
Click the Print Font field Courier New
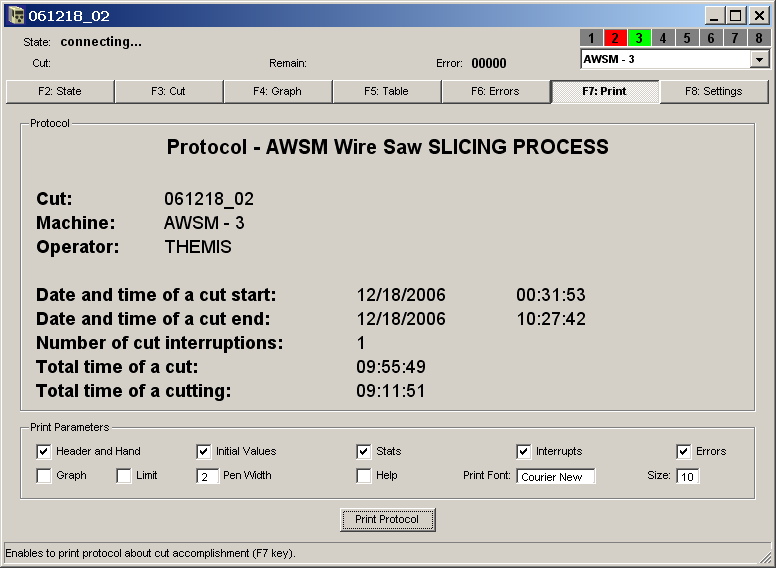(555, 477)
